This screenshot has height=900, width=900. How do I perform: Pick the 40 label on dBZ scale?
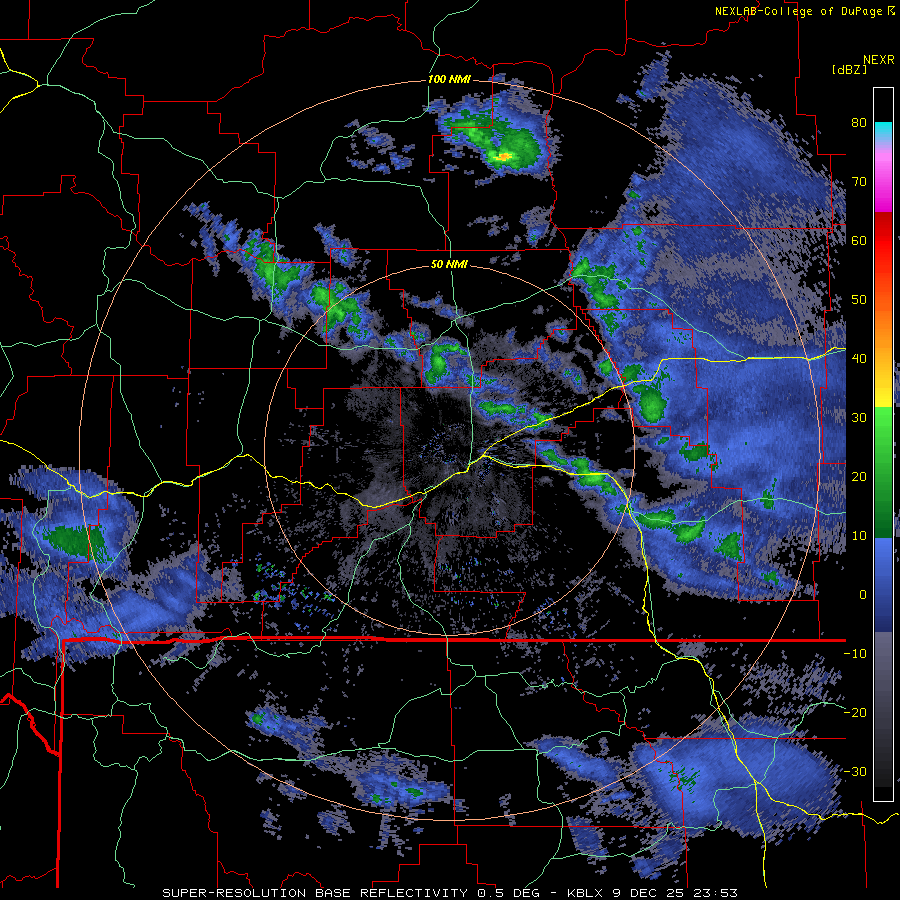[x=859, y=358]
